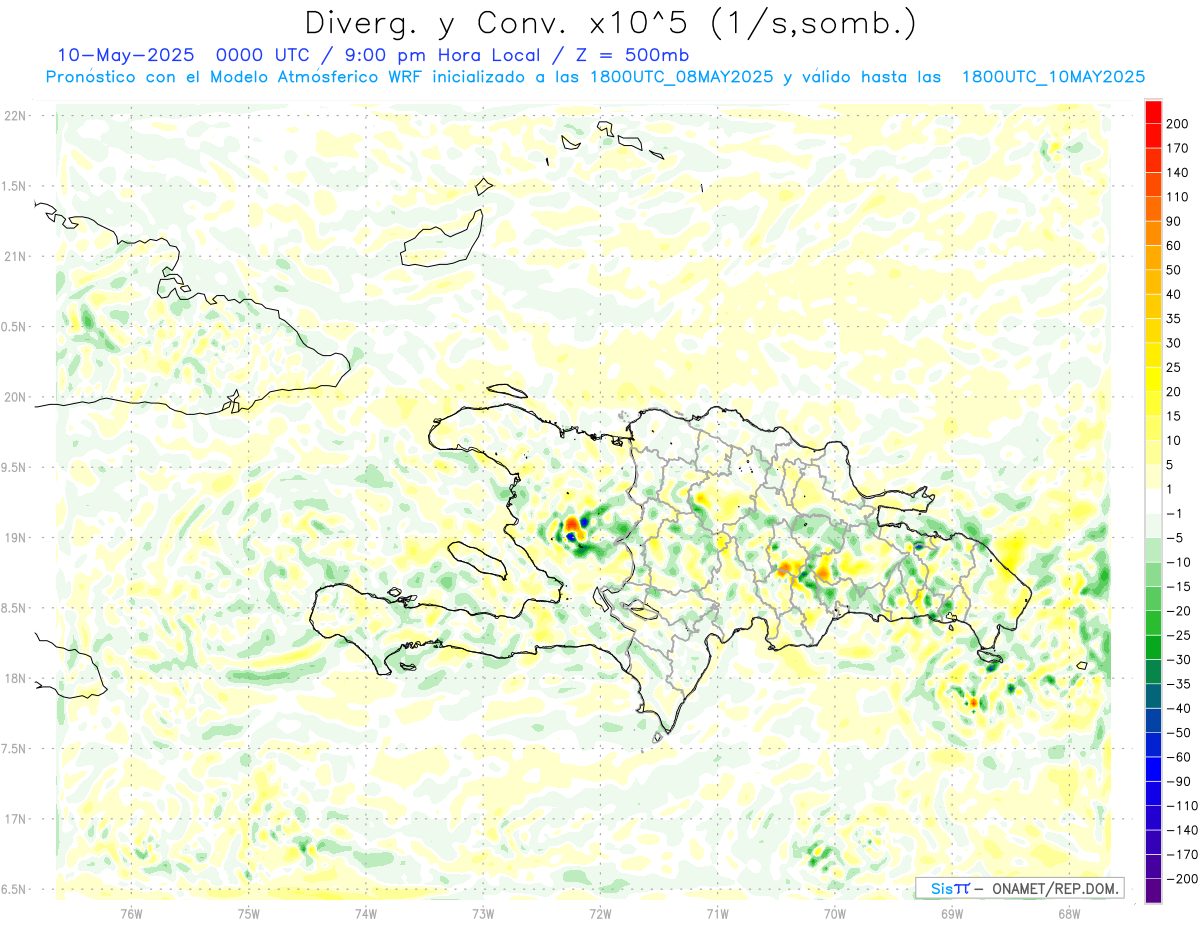Image resolution: width=1200 pixels, height=927 pixels.
Task: Click the latitude label '18N'
Action: [15, 678]
